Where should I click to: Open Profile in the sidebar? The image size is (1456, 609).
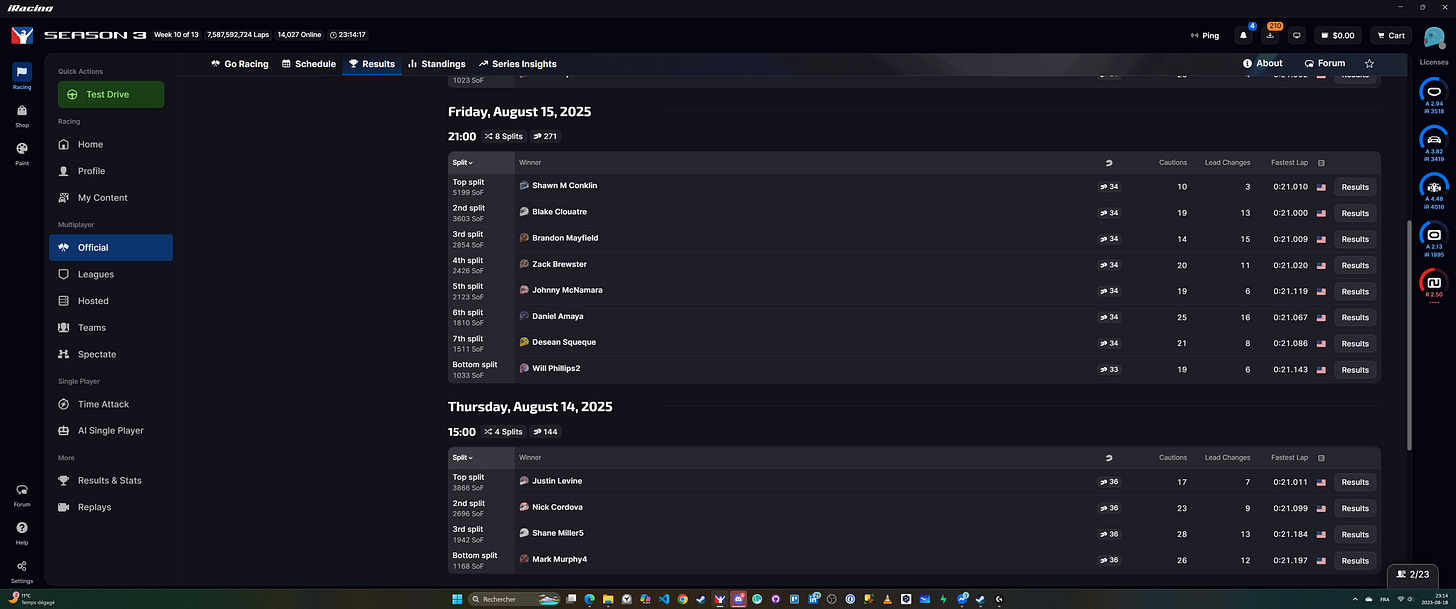pyautogui.click(x=111, y=171)
